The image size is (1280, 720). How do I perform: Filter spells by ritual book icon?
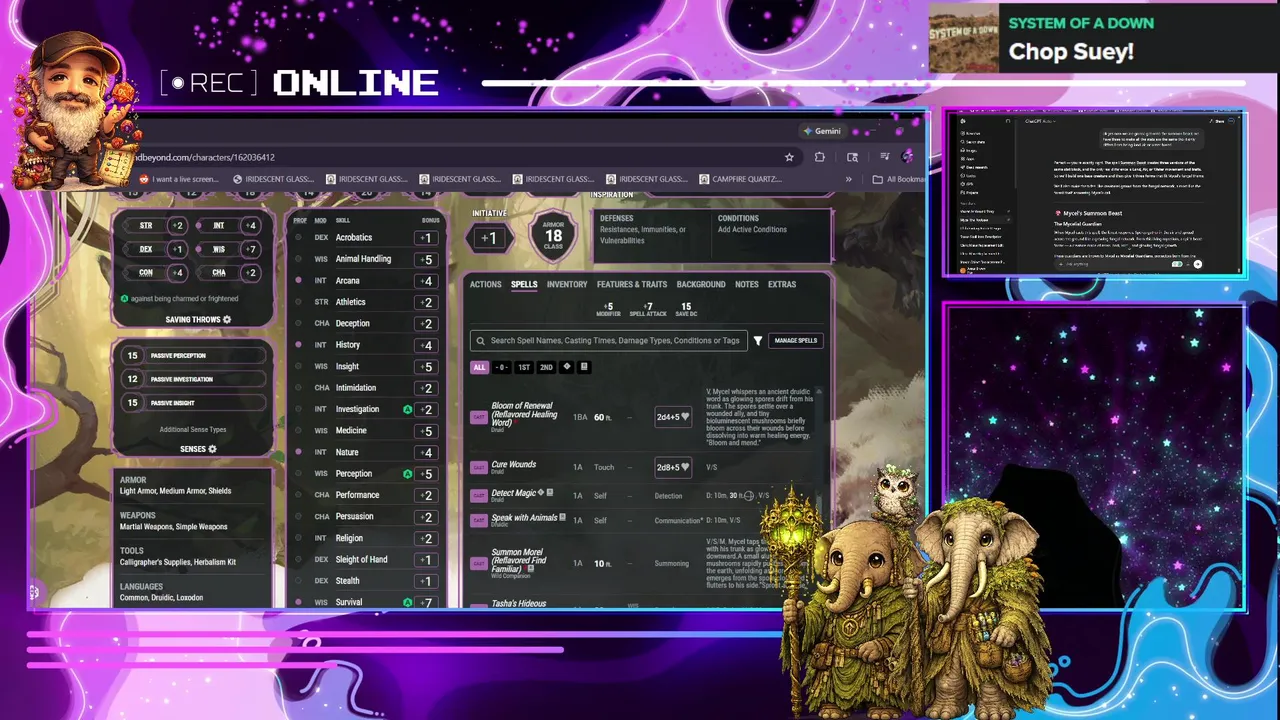(585, 367)
